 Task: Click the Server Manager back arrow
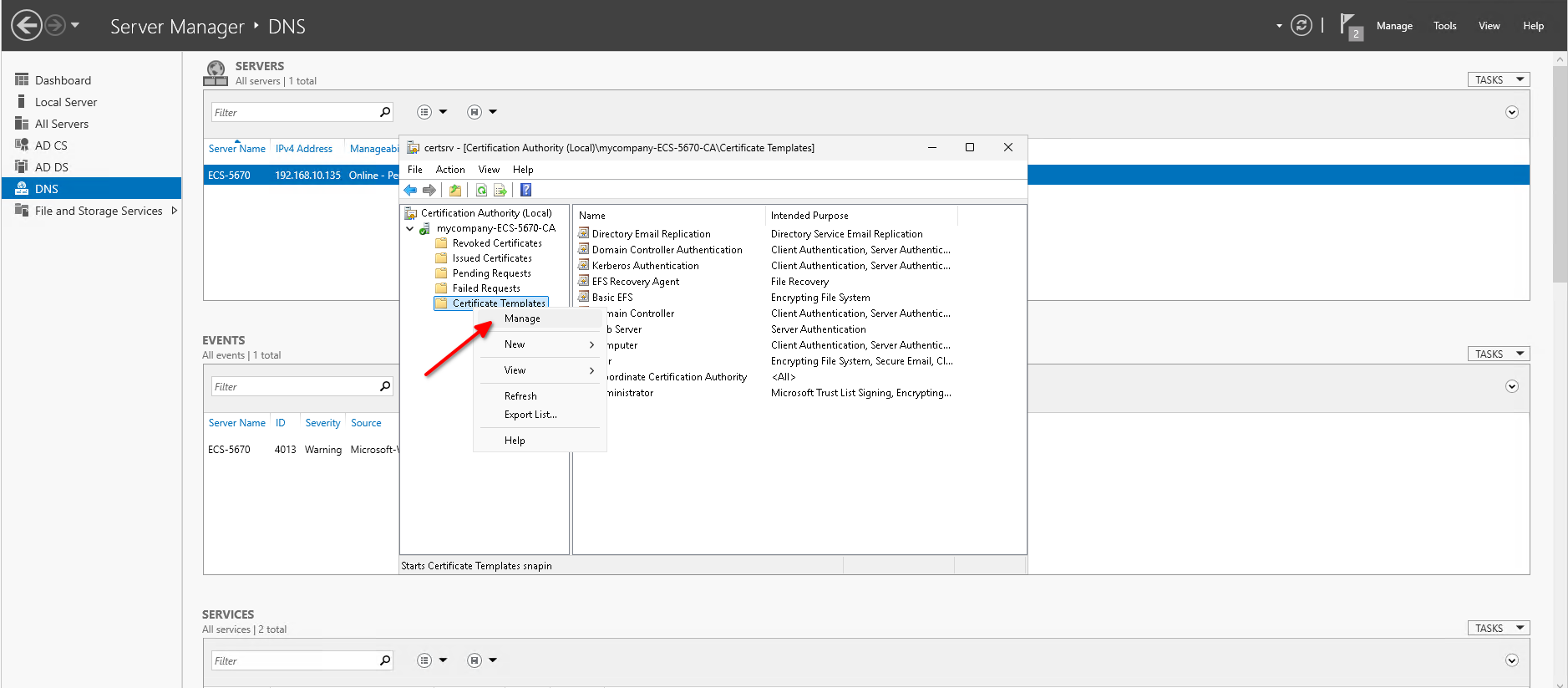point(27,25)
